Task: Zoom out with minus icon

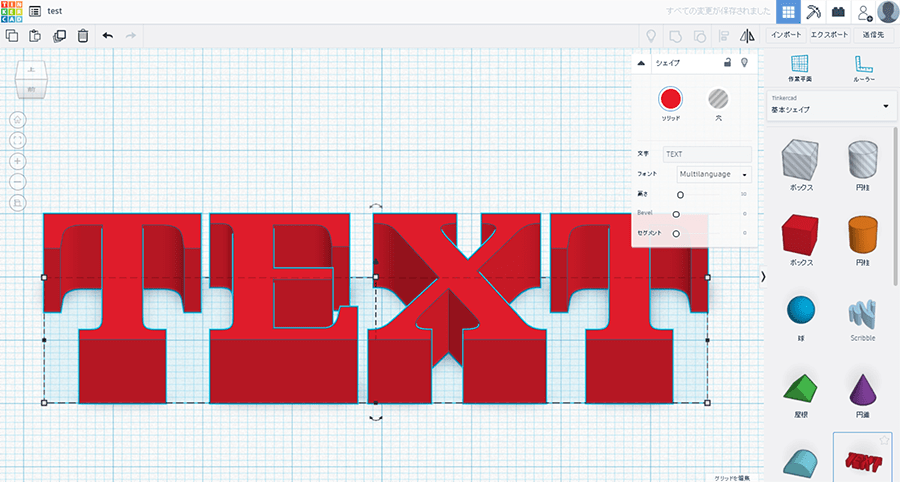Action: (x=18, y=182)
